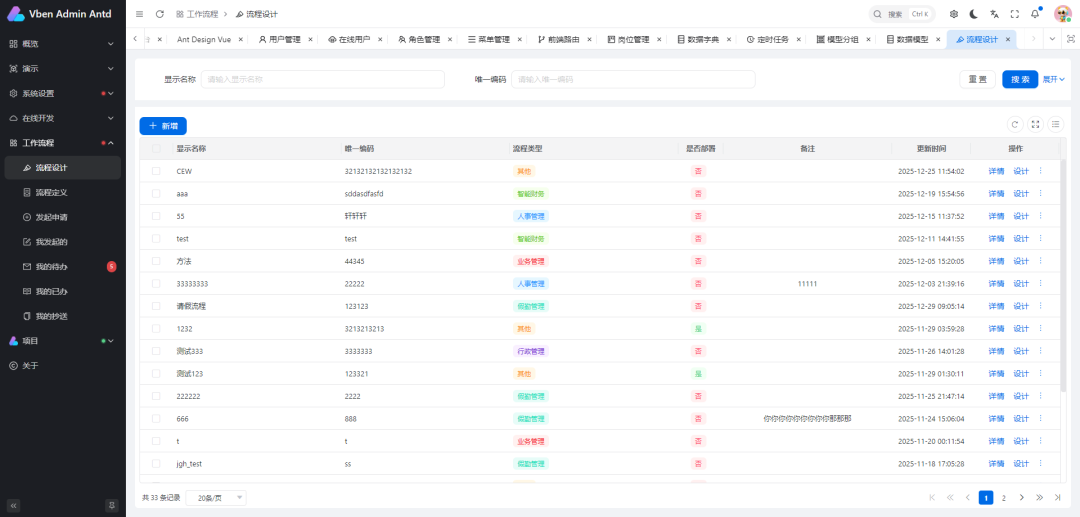Click the notification bell icon

1035,14
